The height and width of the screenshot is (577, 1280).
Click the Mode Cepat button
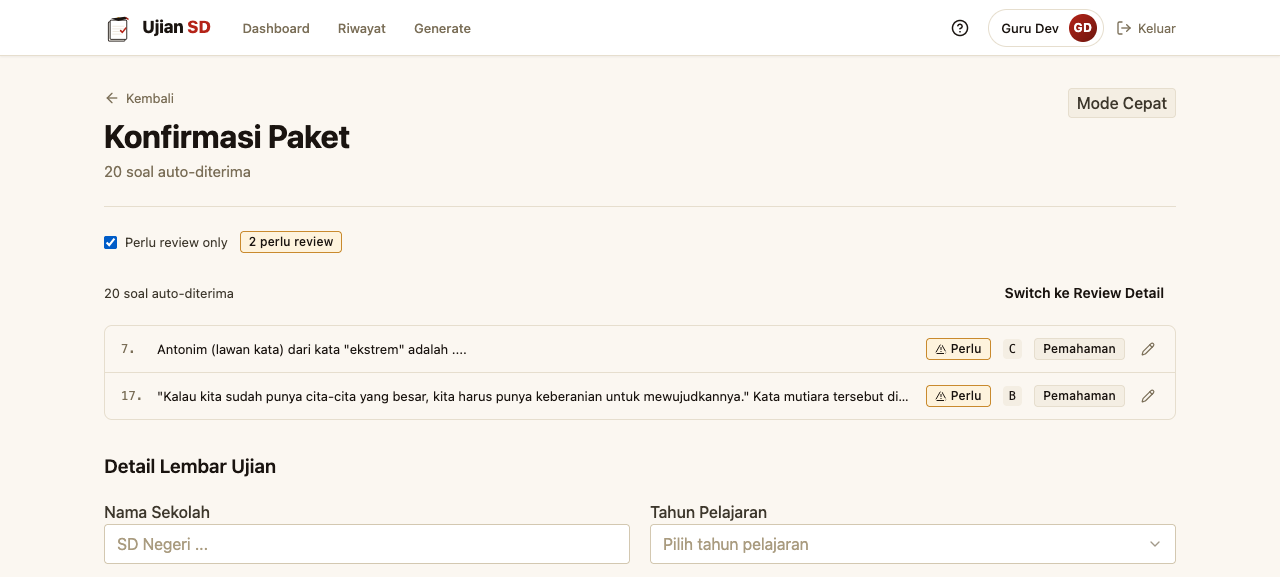[x=1122, y=103]
